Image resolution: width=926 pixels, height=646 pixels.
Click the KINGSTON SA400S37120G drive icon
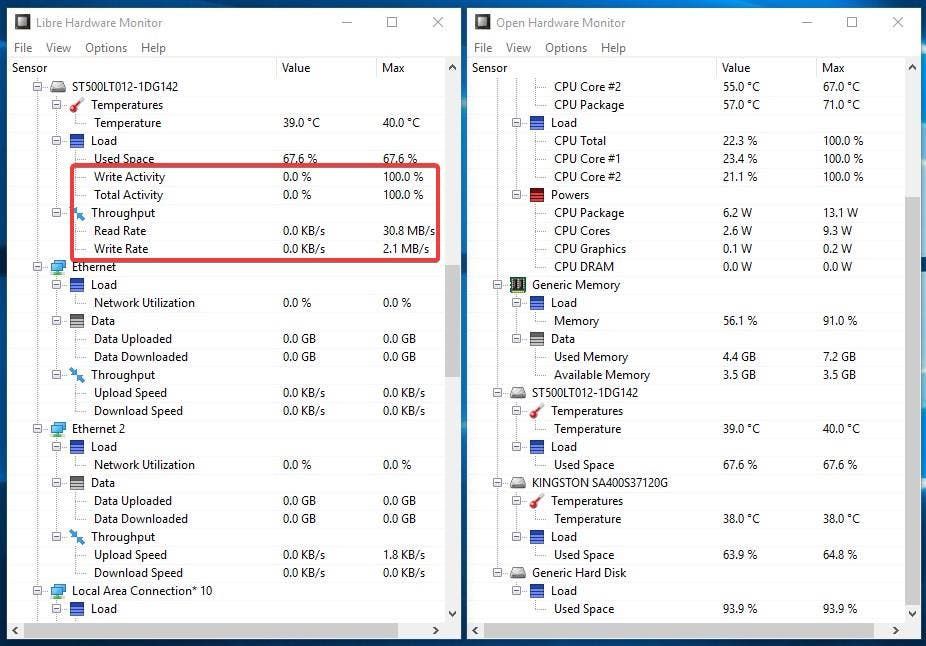518,483
